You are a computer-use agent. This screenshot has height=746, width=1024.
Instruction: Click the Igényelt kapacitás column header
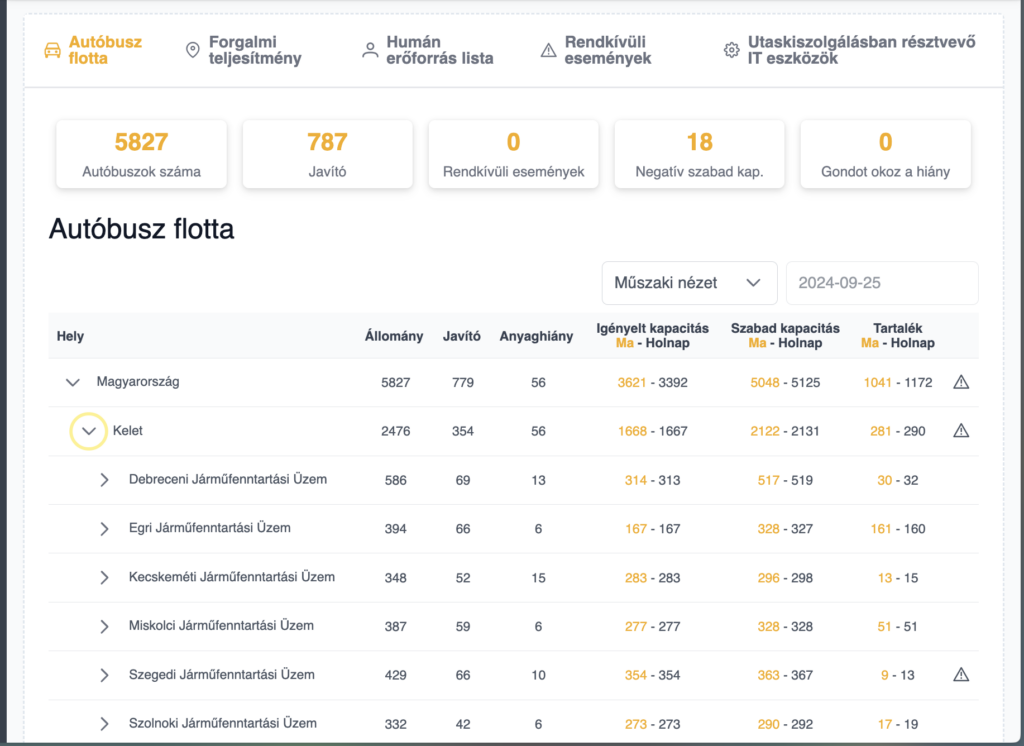pos(652,336)
